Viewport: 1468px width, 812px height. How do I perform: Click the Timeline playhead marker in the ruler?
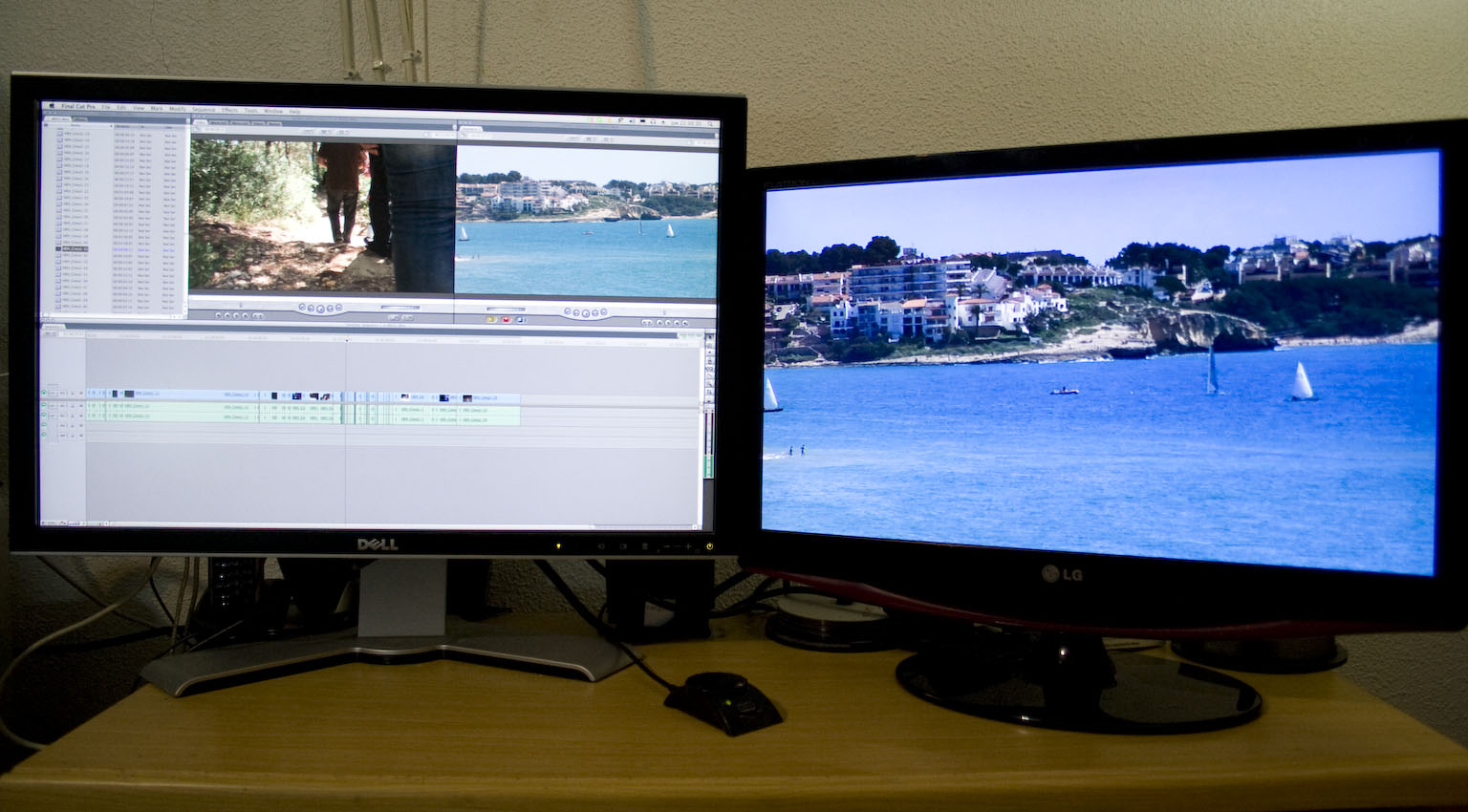(x=346, y=339)
